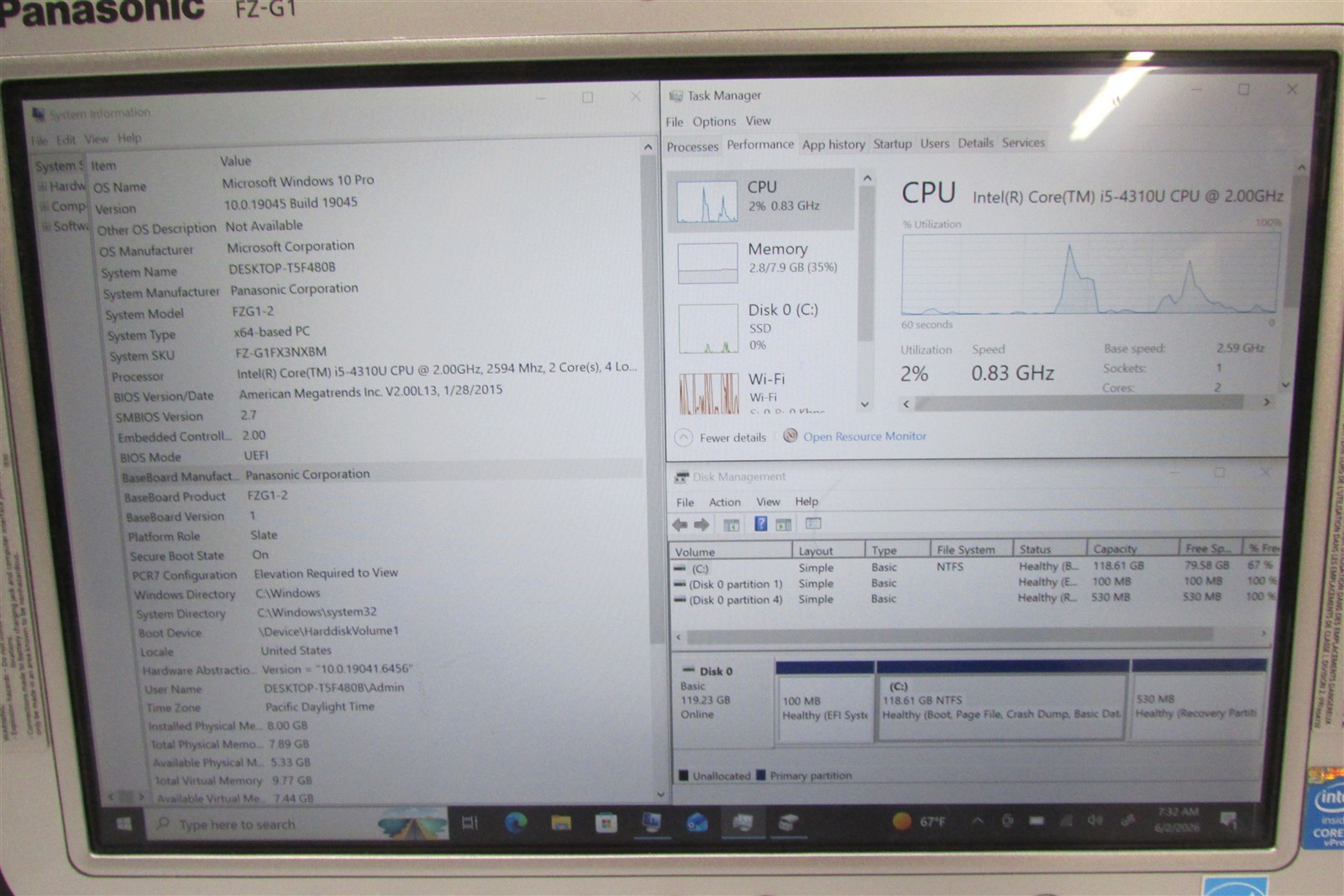Image resolution: width=1344 pixels, height=896 pixels.
Task: Open Task Manager Options menu
Action: [714, 122]
